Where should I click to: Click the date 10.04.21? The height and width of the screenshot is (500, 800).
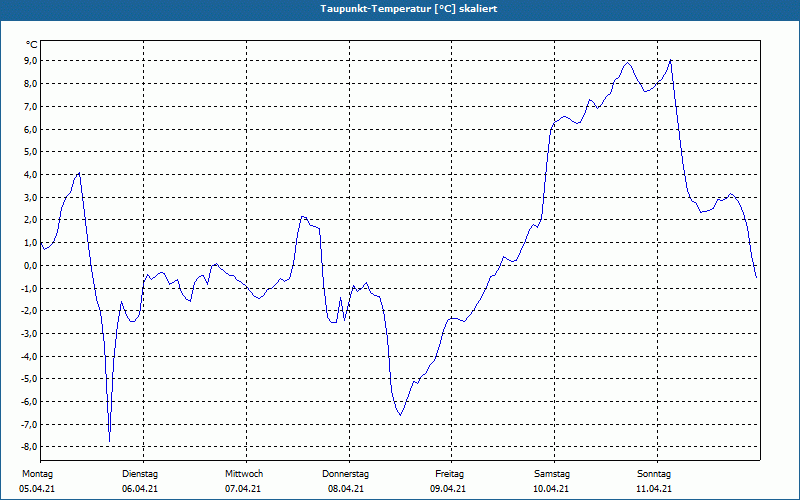551,489
